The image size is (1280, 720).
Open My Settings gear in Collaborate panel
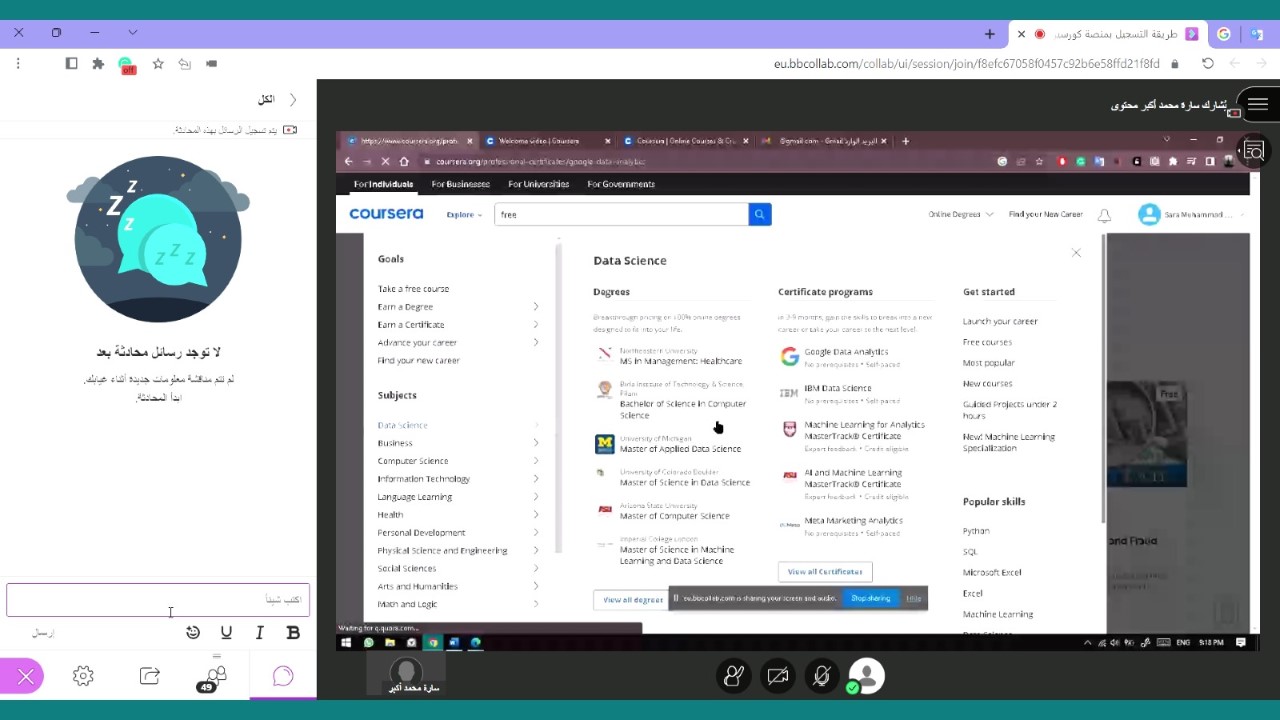[x=83, y=677]
